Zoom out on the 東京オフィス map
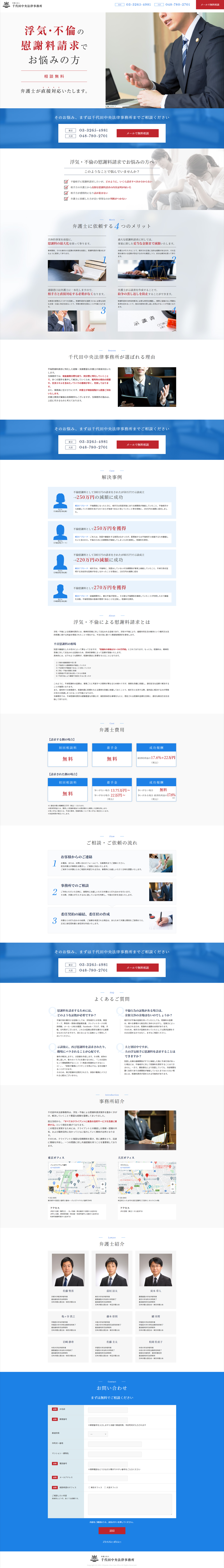This screenshot has width=224, height=1568. (x=103, y=1189)
